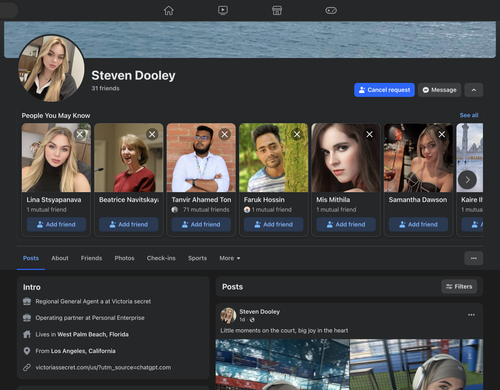The height and width of the screenshot is (390, 500).
Task: Click the Steven Dooley profile name heading
Action: 133,75
